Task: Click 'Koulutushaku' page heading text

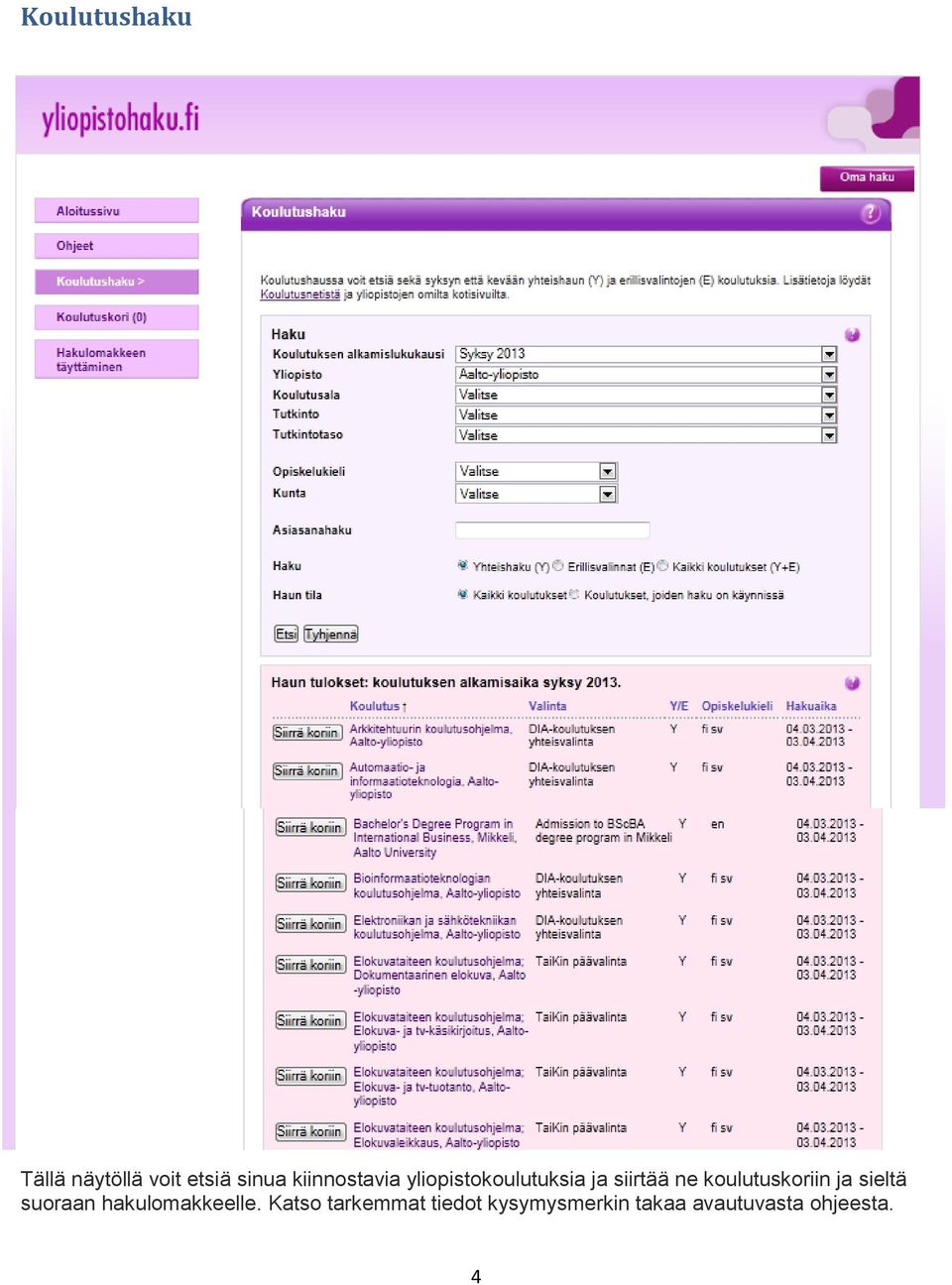Action: point(106,17)
